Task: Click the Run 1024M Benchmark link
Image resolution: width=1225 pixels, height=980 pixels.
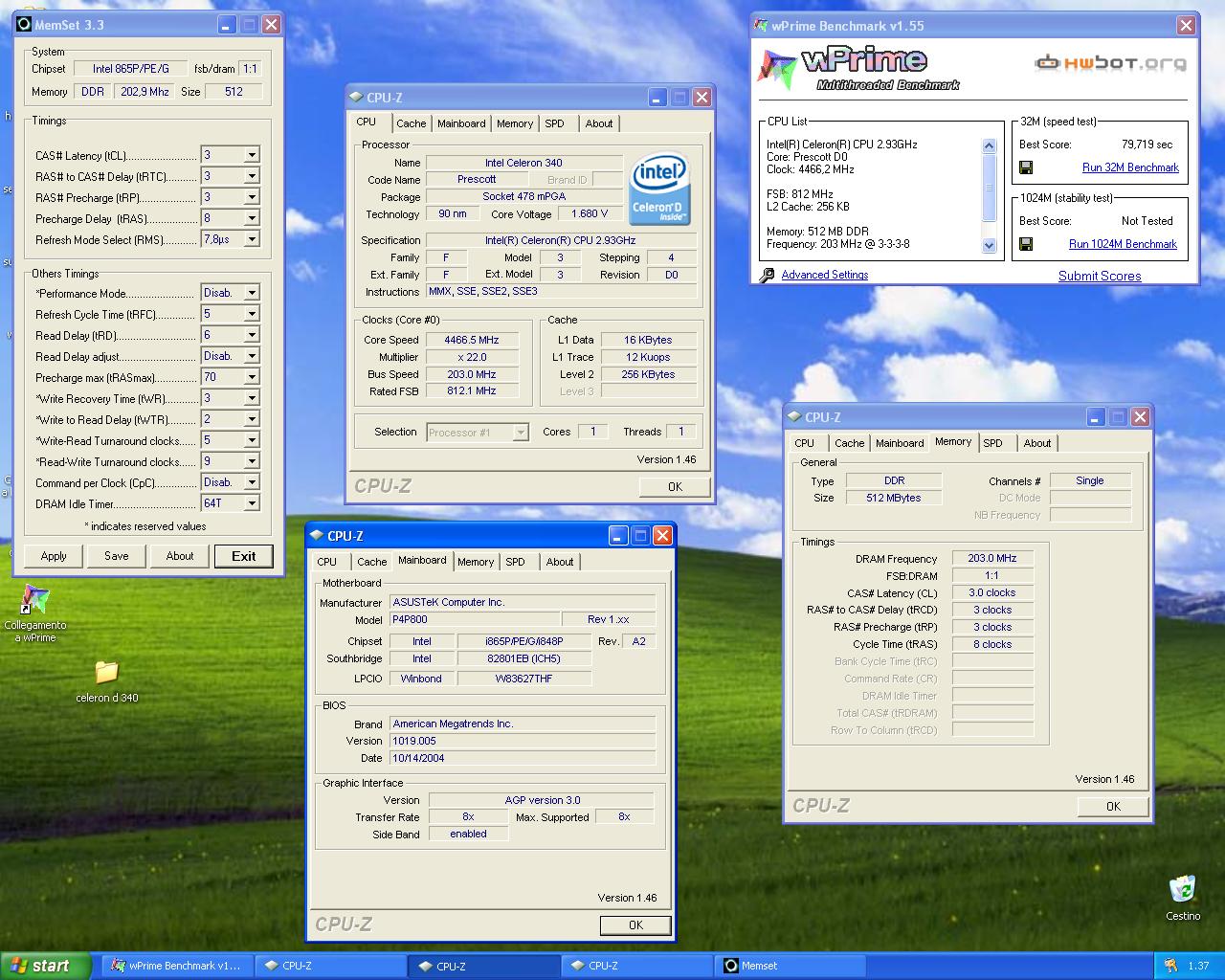Action: (x=1123, y=244)
